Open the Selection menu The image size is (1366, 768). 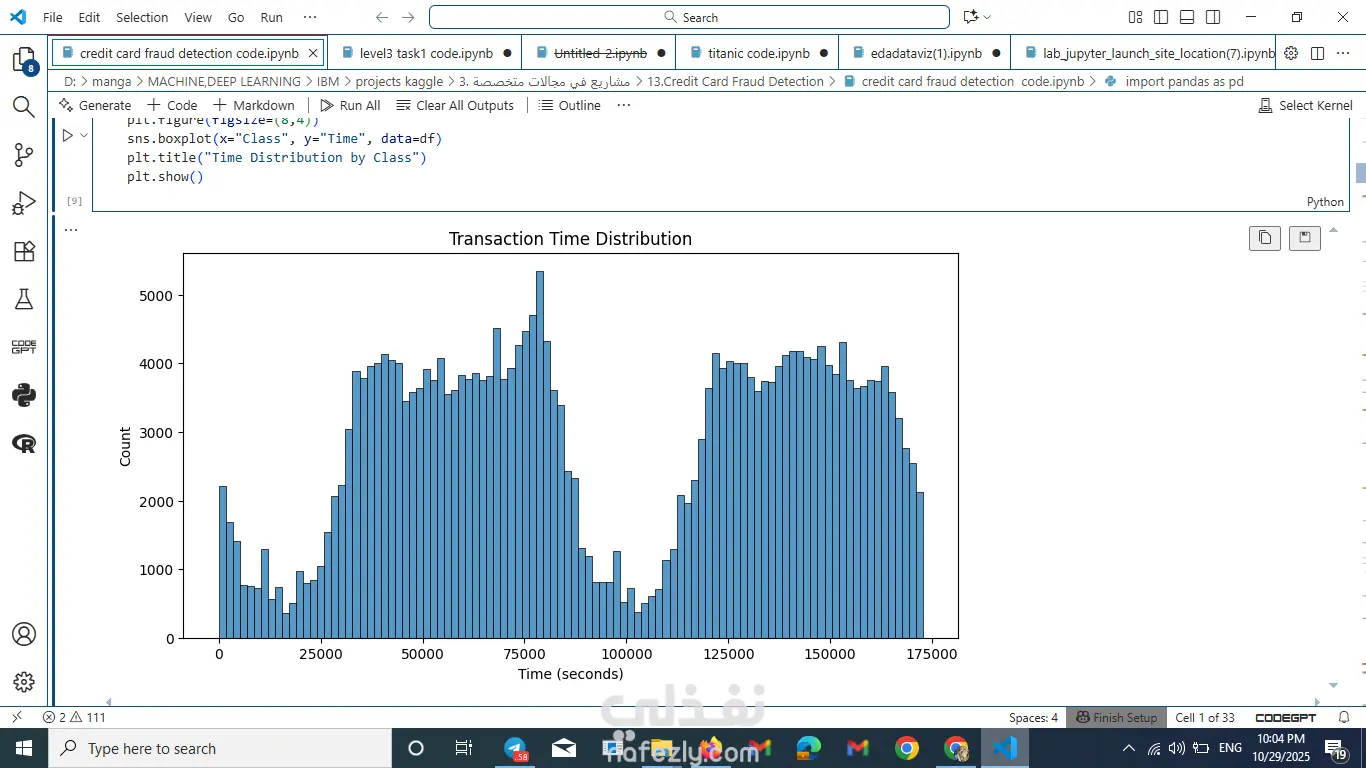pos(142,17)
